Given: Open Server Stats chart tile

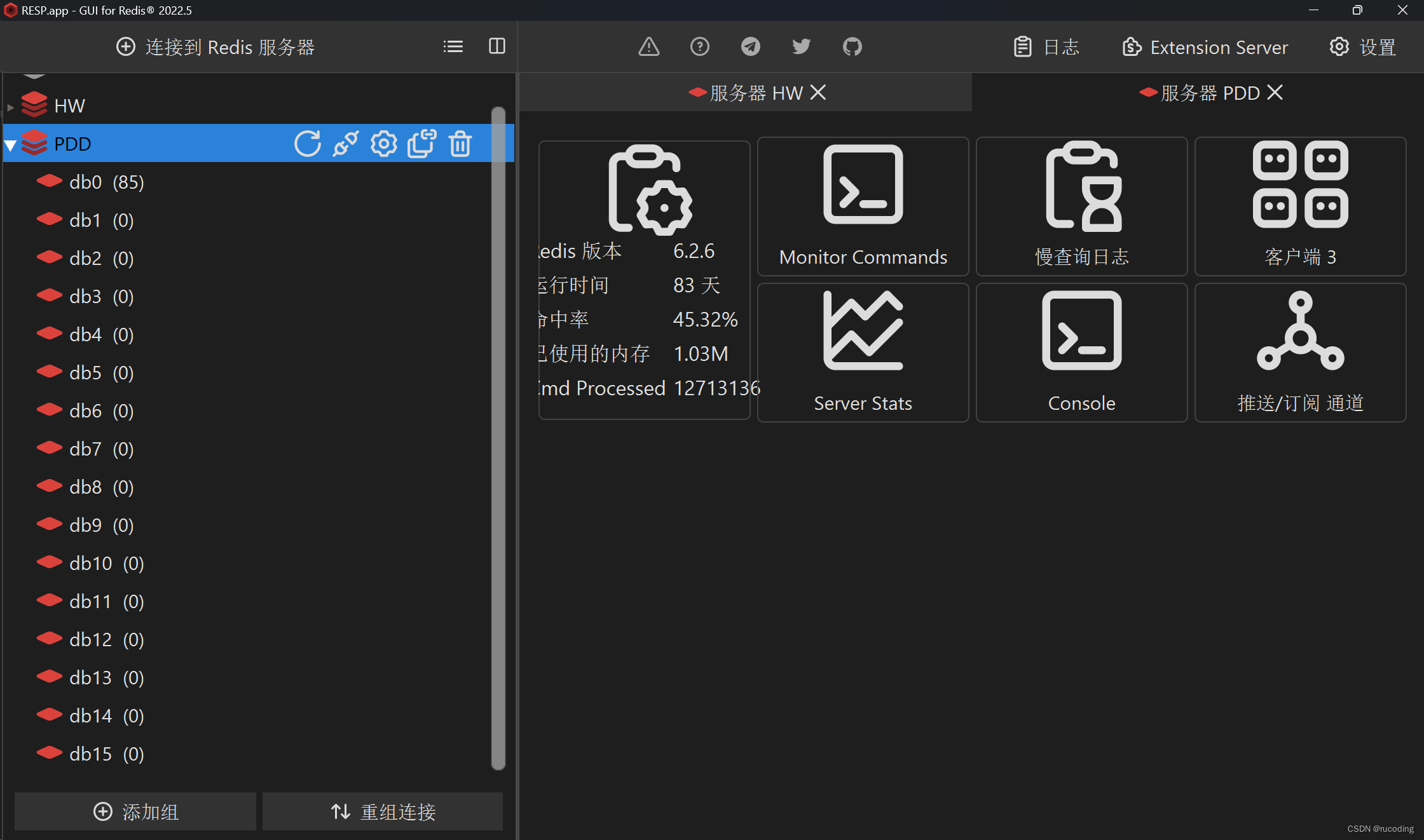Looking at the screenshot, I should (x=863, y=353).
